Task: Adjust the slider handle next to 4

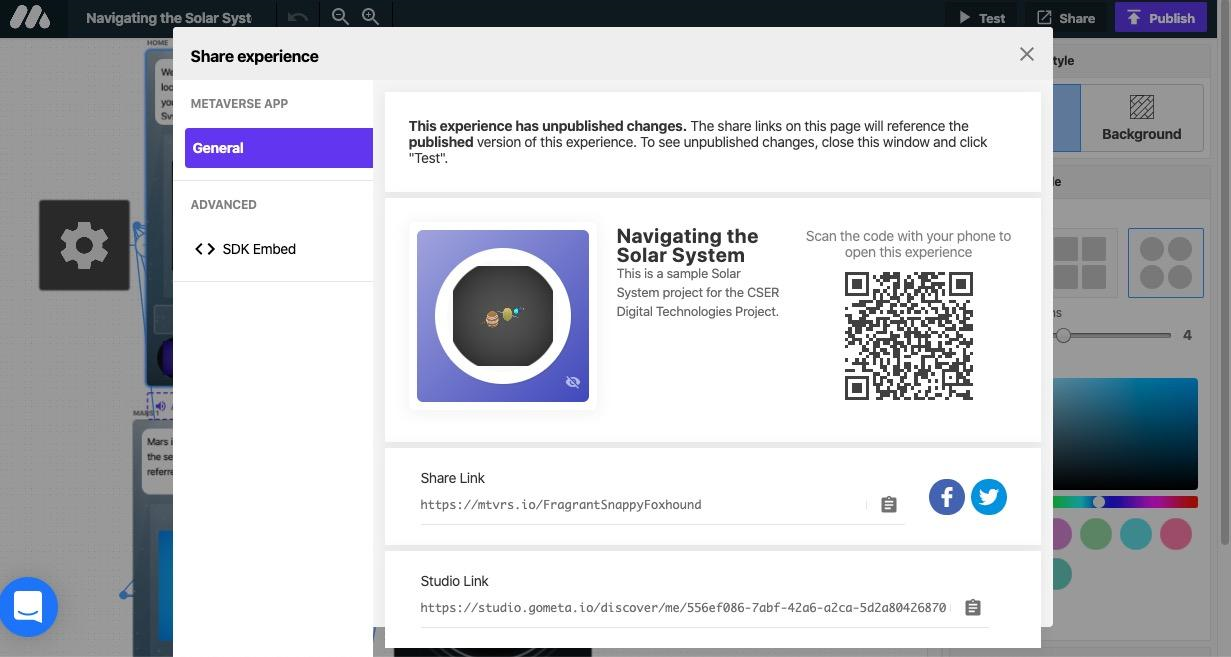Action: [x=1064, y=336]
